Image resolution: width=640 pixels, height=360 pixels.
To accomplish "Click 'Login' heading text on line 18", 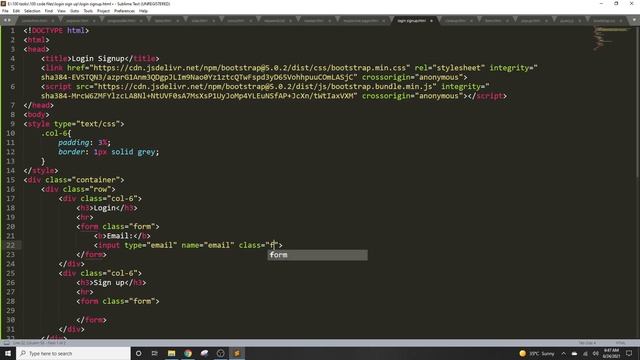I will (104, 208).
